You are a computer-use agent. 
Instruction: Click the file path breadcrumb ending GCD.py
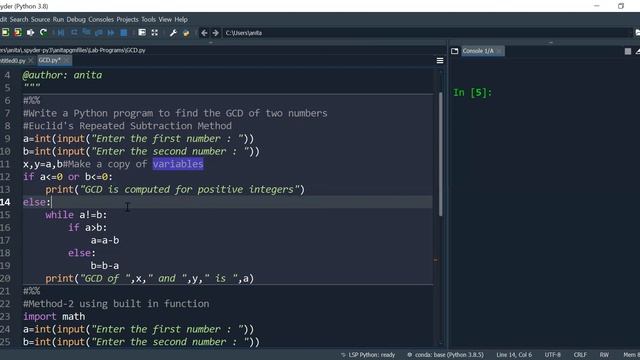(x=73, y=50)
